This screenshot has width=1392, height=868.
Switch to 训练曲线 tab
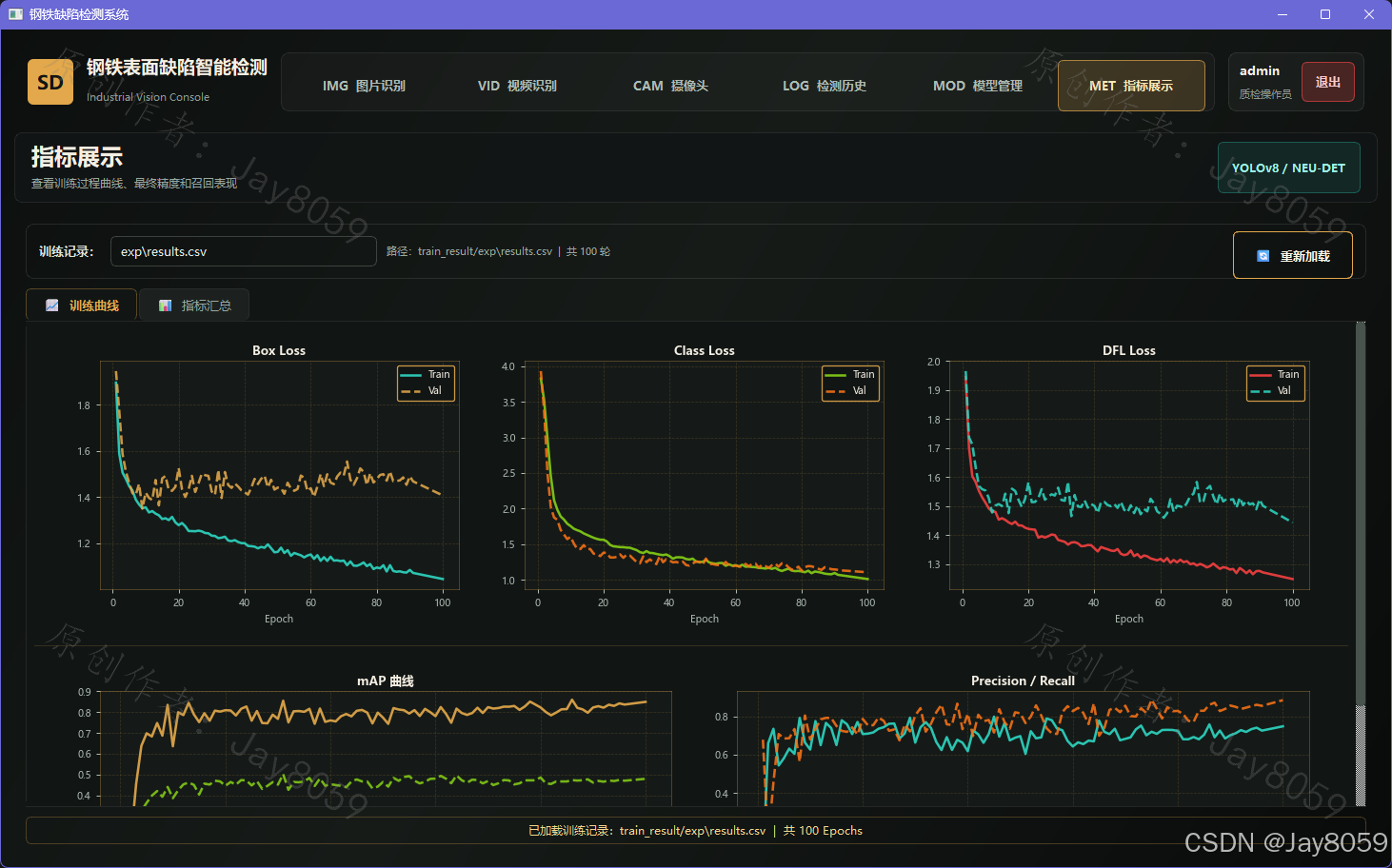click(82, 306)
